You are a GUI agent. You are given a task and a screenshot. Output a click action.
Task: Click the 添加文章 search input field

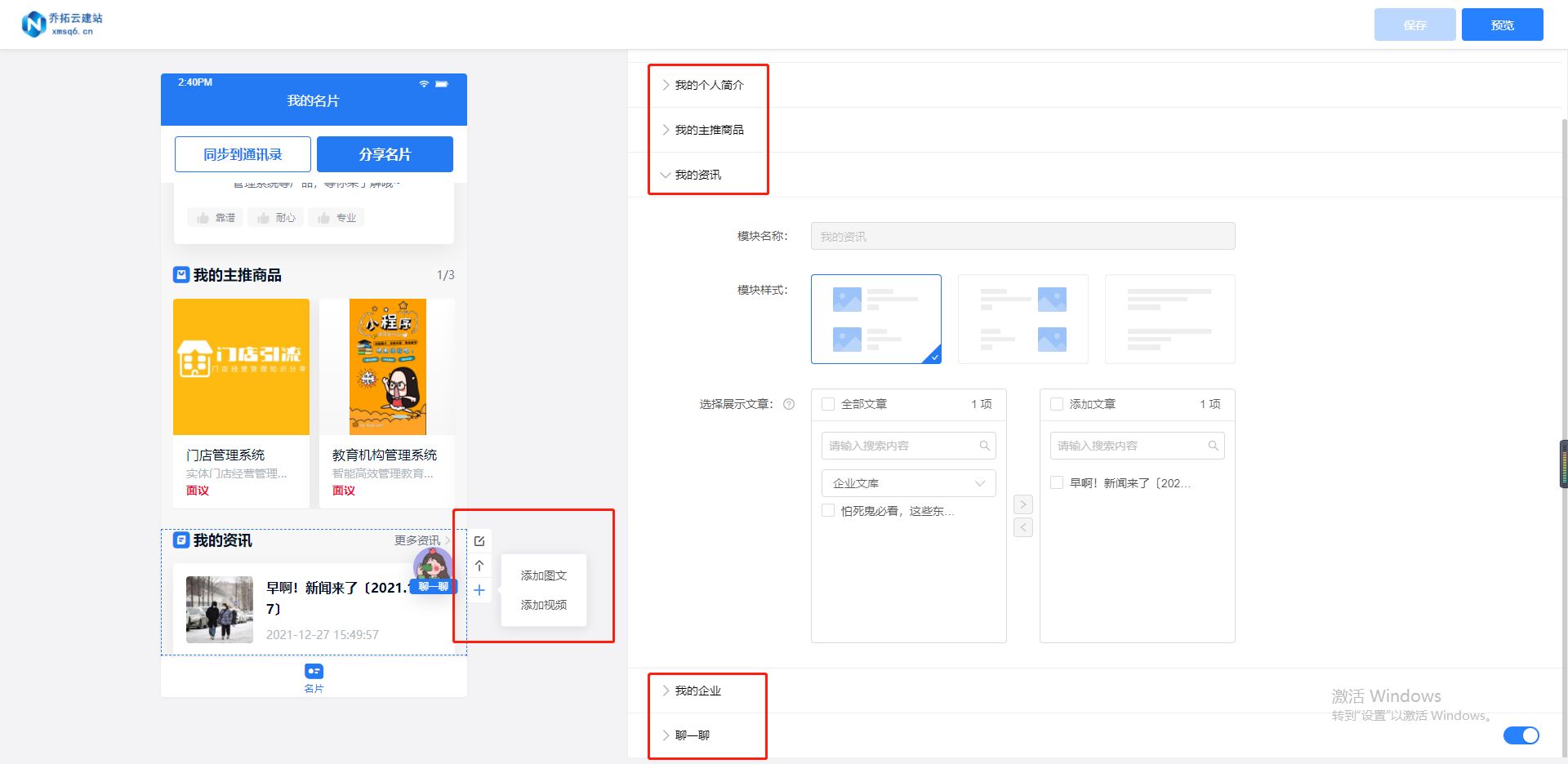pyautogui.click(x=1138, y=446)
